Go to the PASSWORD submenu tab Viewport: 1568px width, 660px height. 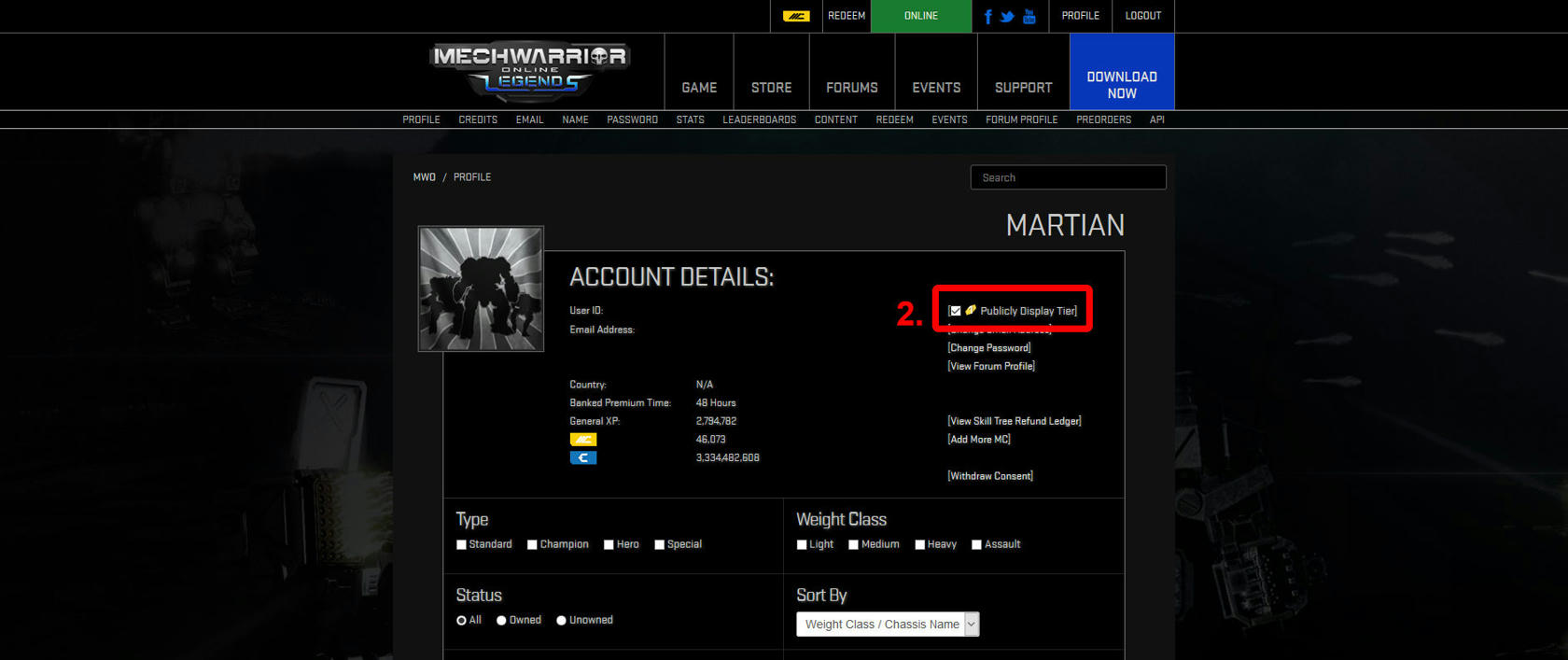tap(632, 119)
